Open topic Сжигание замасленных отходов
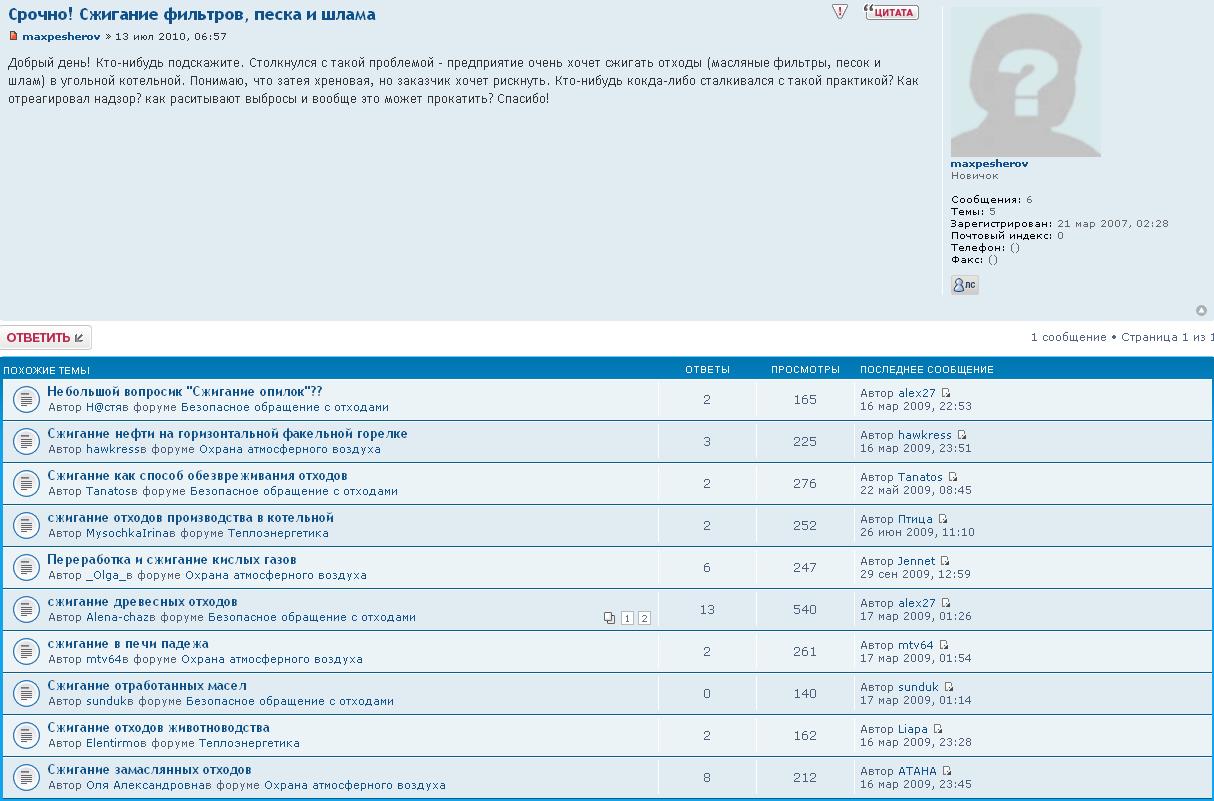The image size is (1214, 801). pos(149,770)
